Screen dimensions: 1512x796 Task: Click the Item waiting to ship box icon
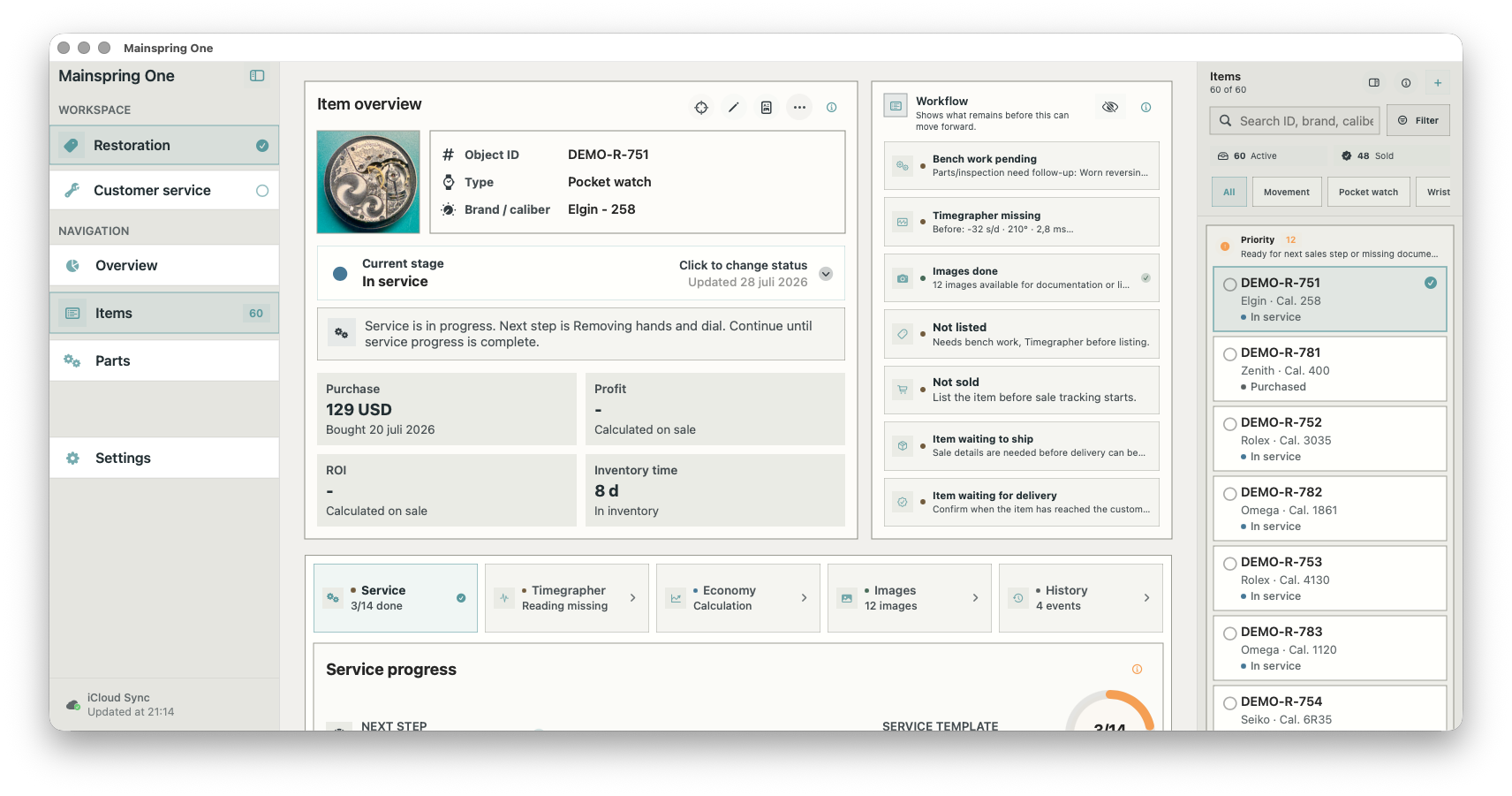point(903,446)
